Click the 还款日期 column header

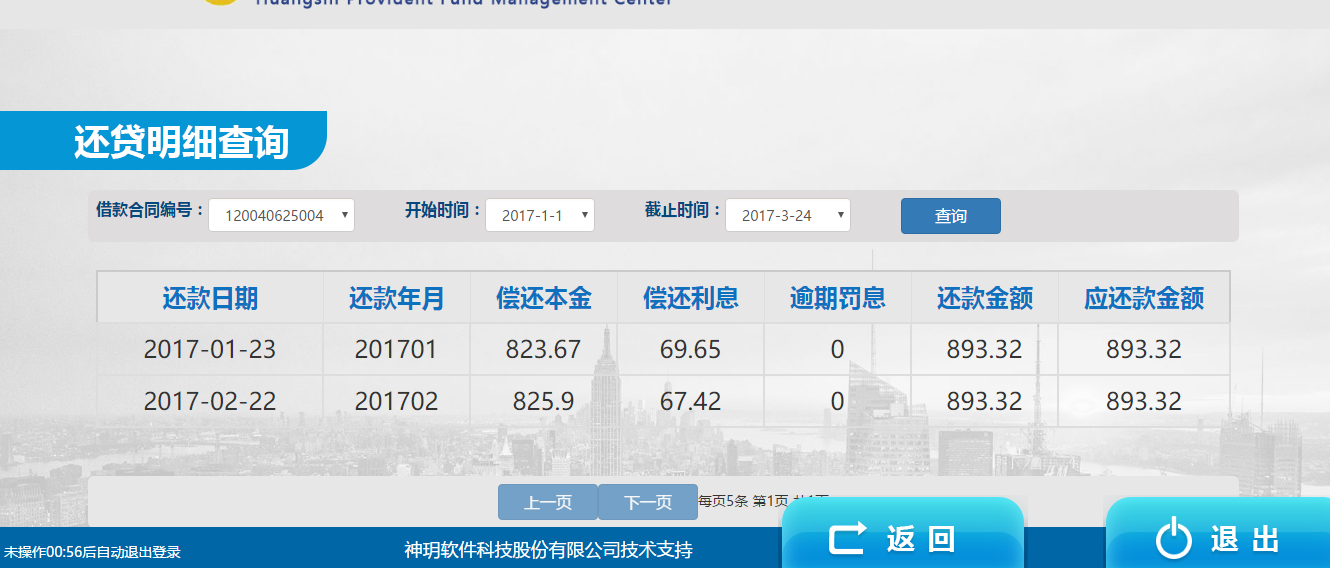[x=210, y=298]
